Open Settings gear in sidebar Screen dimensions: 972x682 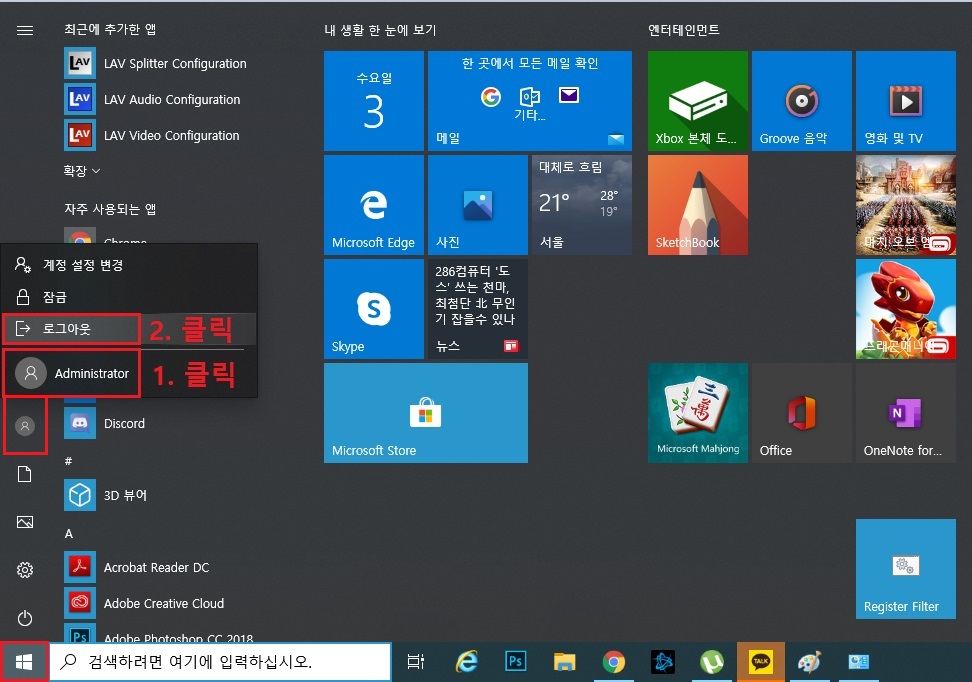click(25, 570)
